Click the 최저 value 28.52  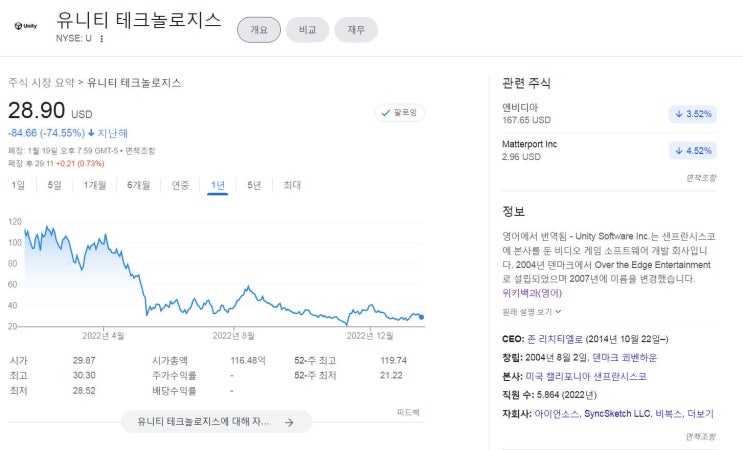point(84,391)
